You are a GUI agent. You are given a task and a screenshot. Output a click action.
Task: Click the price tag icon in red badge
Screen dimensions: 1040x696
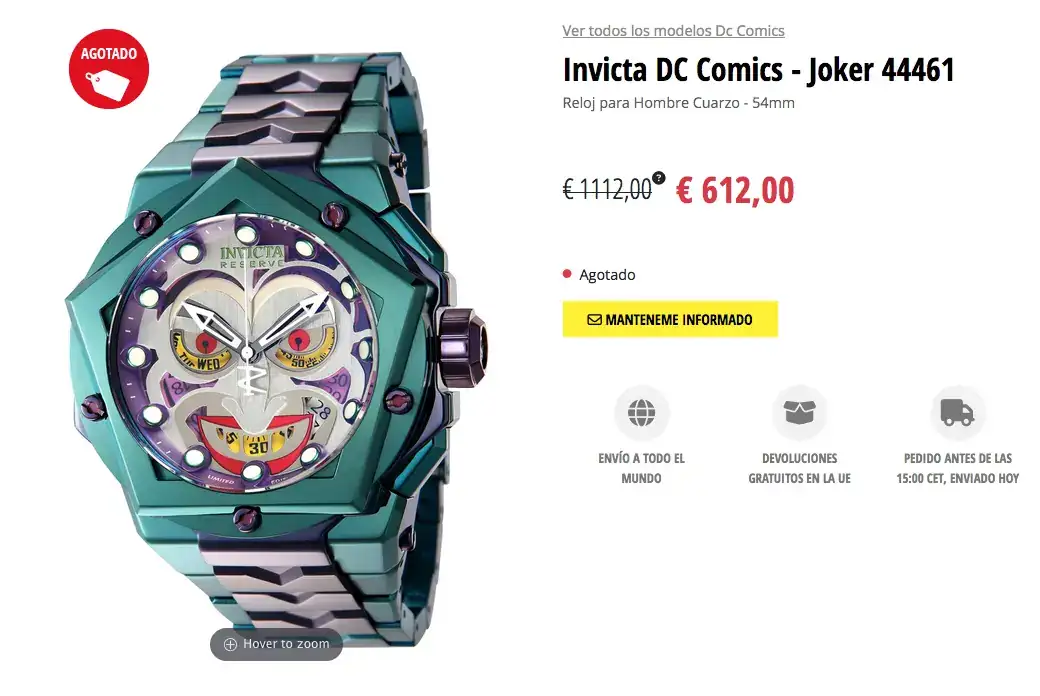tap(107, 84)
